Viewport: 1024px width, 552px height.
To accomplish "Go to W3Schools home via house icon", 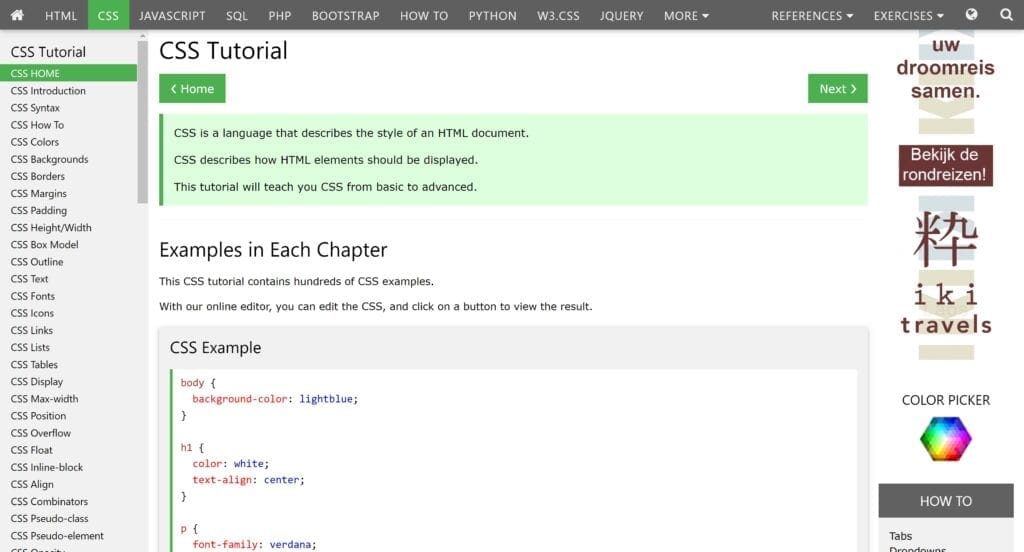I will (x=17, y=15).
